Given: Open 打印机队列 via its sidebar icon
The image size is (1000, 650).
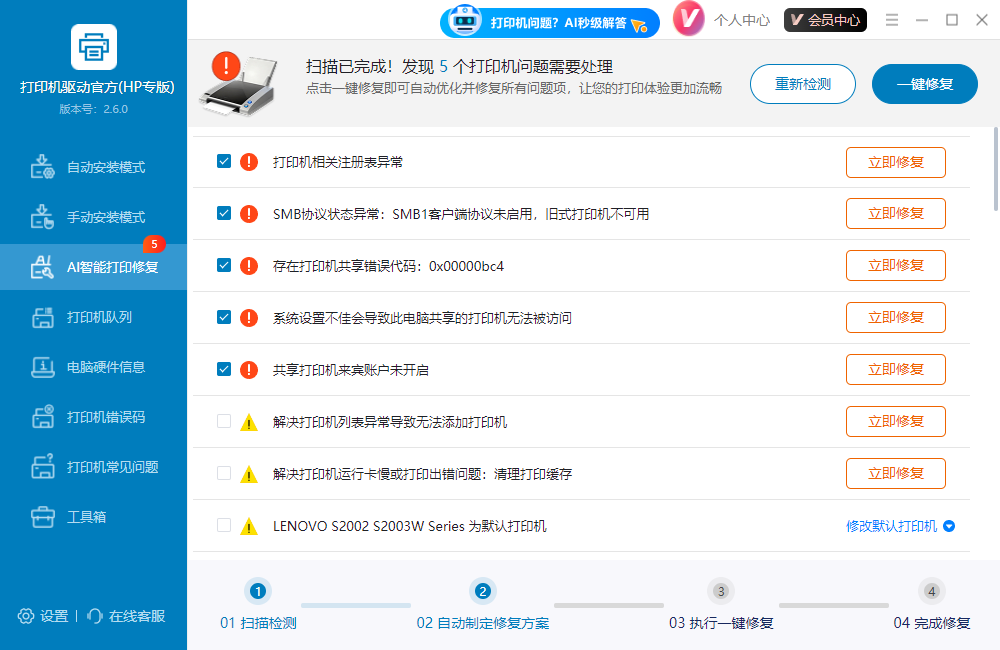Looking at the screenshot, I should (42, 317).
